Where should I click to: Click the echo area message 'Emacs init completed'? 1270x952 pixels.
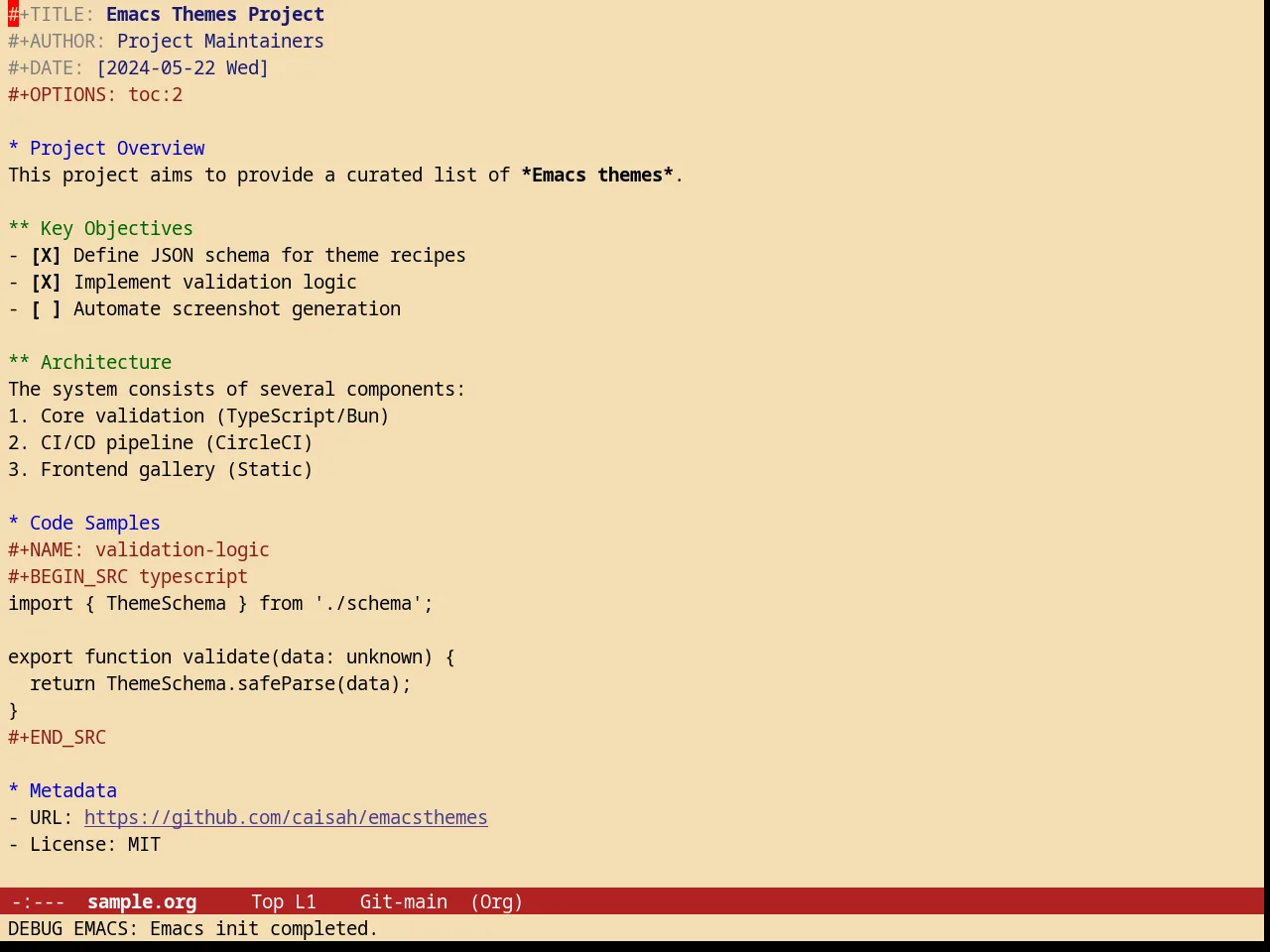click(x=264, y=929)
